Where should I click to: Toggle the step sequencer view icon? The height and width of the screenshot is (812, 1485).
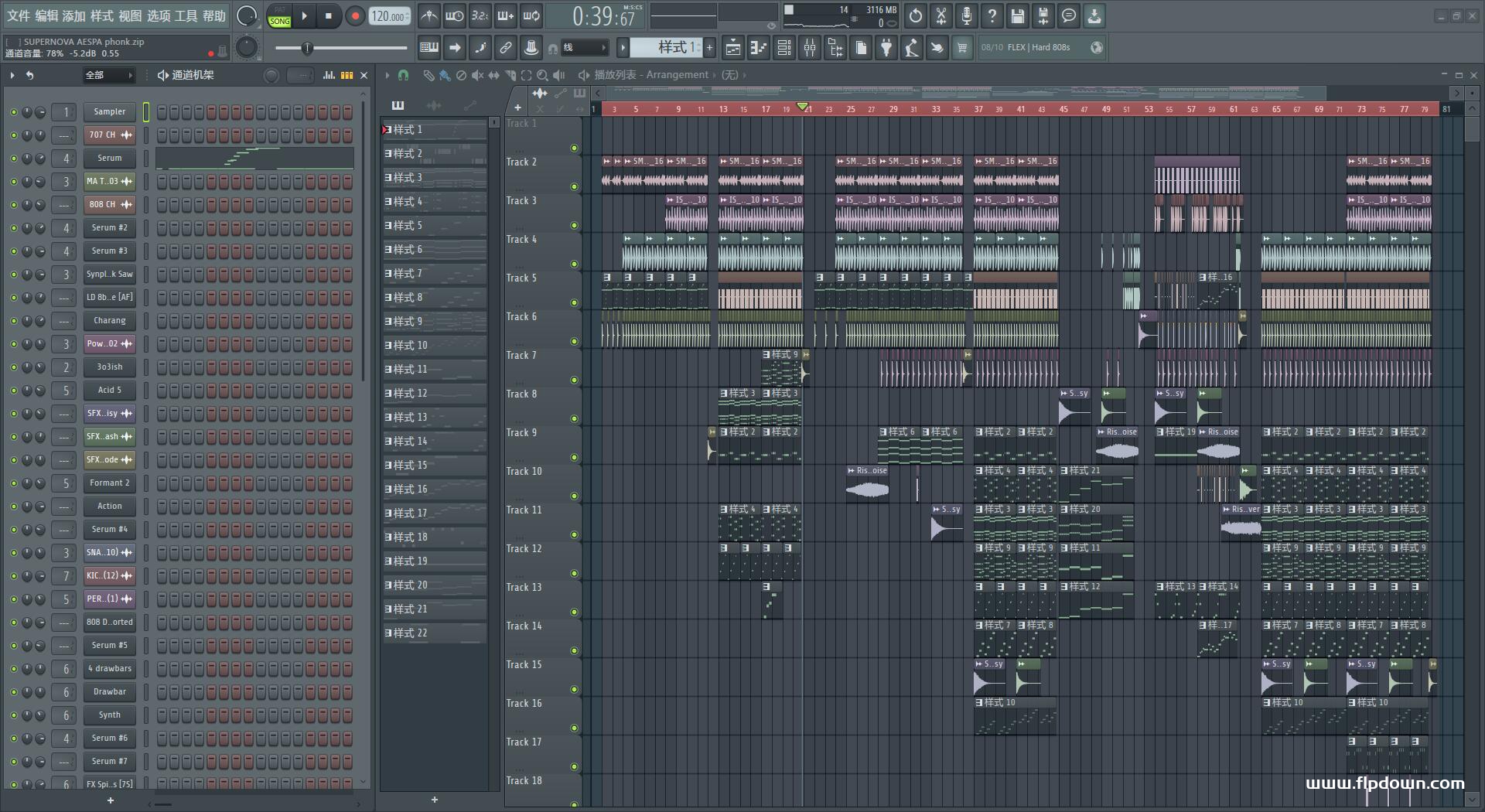[x=347, y=75]
